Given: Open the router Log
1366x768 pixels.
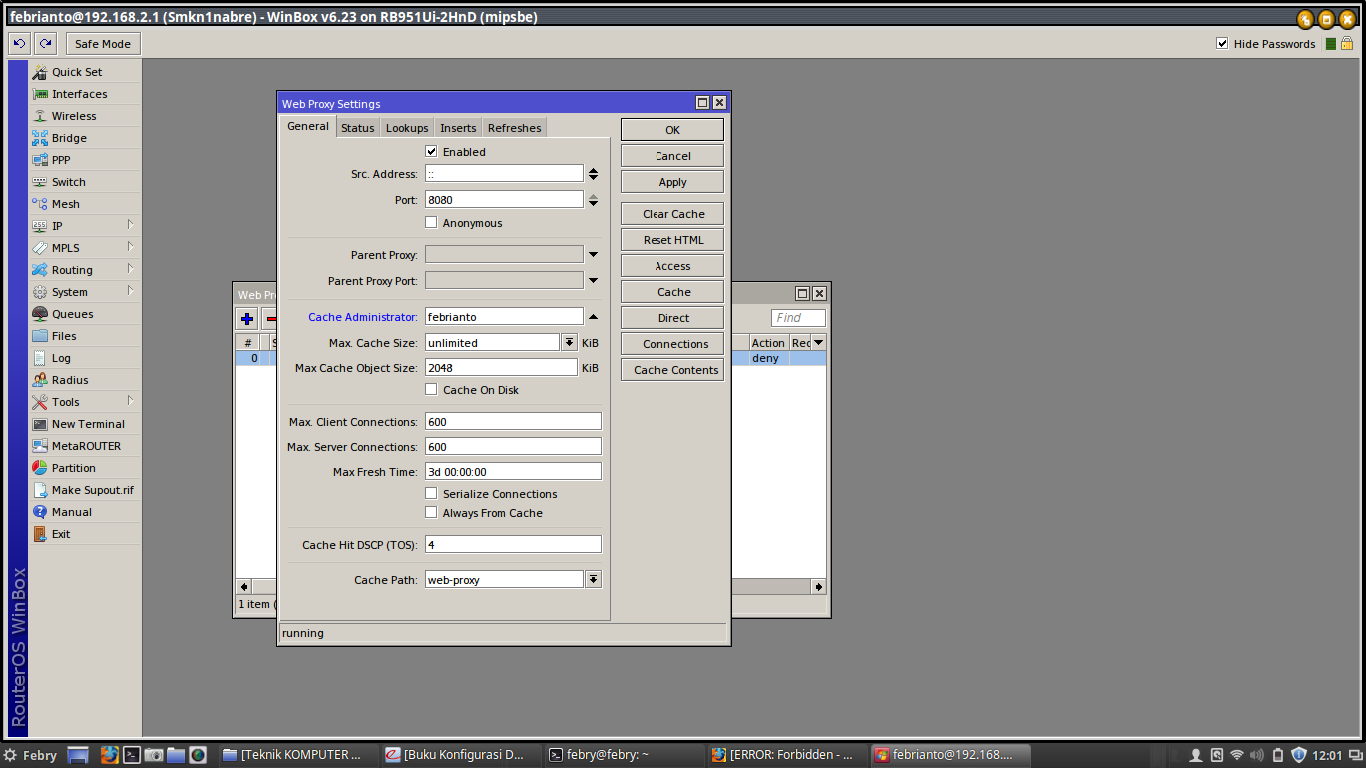Looking at the screenshot, I should click(61, 358).
